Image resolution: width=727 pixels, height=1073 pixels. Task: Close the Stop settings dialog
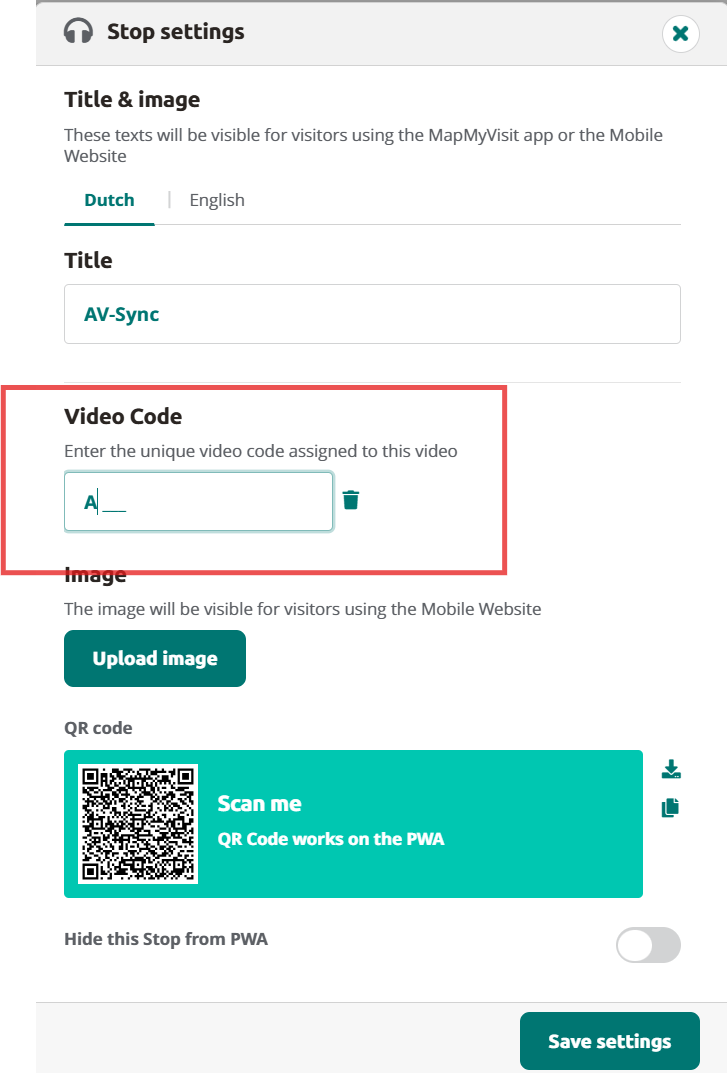pyautogui.click(x=680, y=34)
